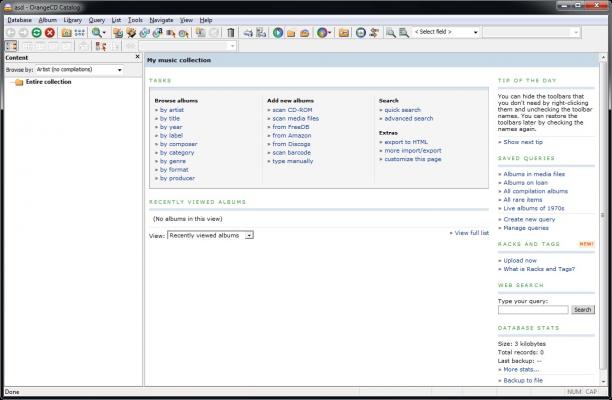Viewport: 612px width, 400px height.
Task: Click export to HTML link
Action: point(406,142)
